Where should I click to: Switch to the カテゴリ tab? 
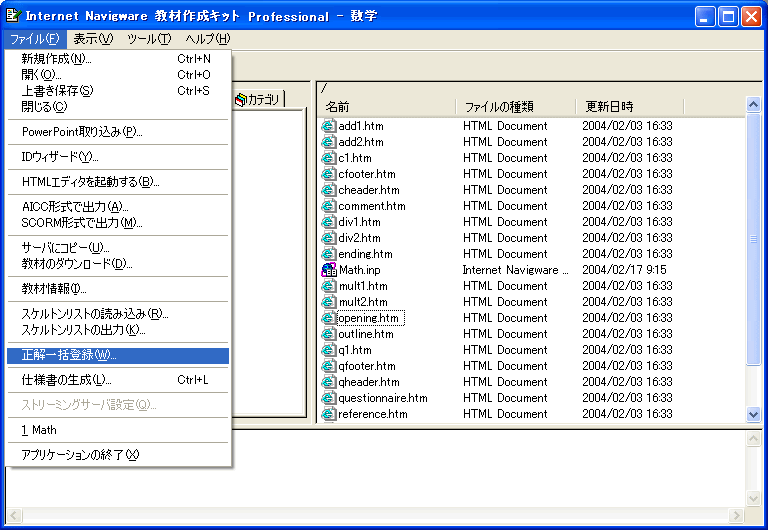(x=258, y=99)
